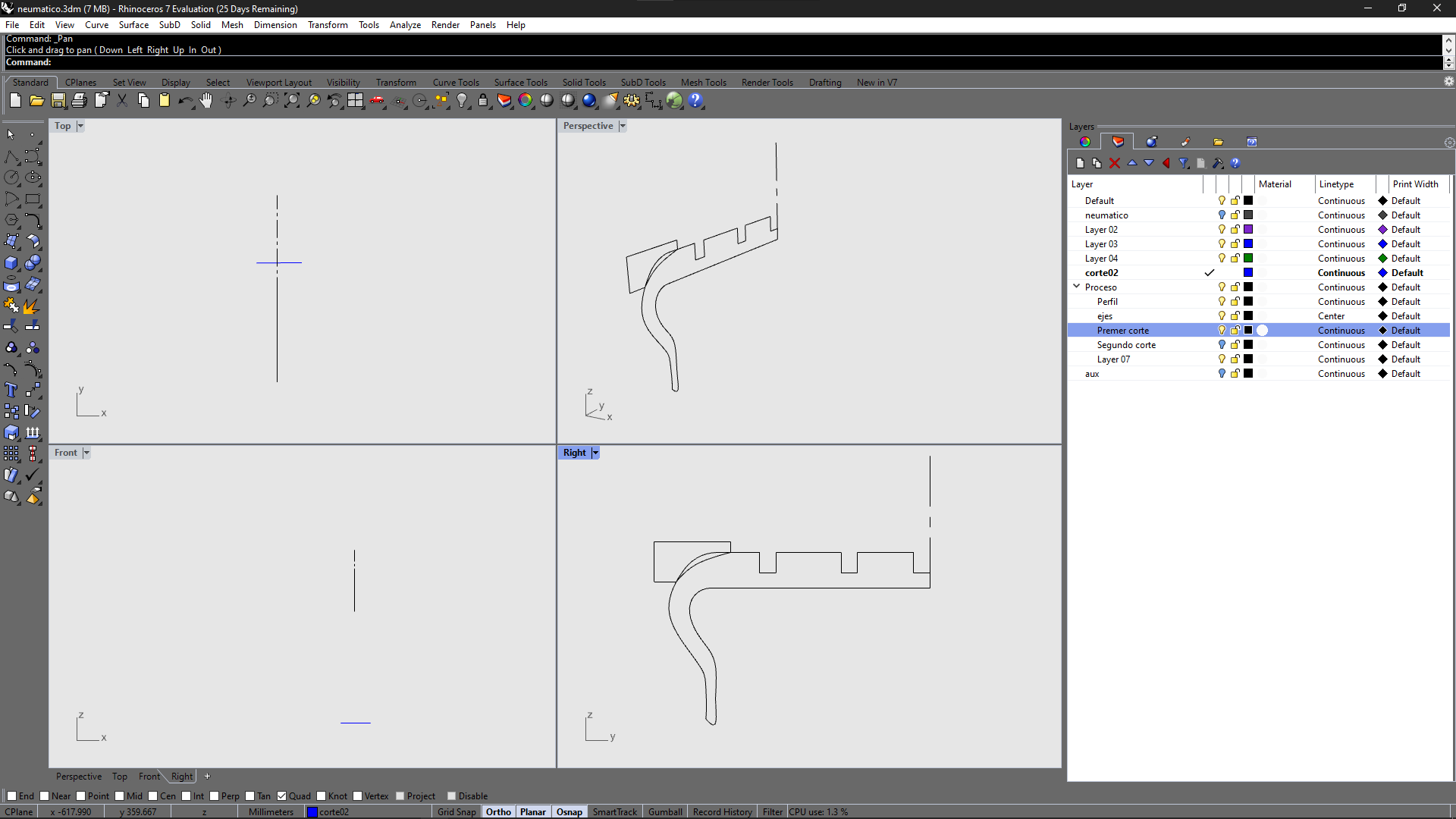This screenshot has width=1456, height=819.
Task: Open the Right viewport title dropdown
Action: (595, 453)
